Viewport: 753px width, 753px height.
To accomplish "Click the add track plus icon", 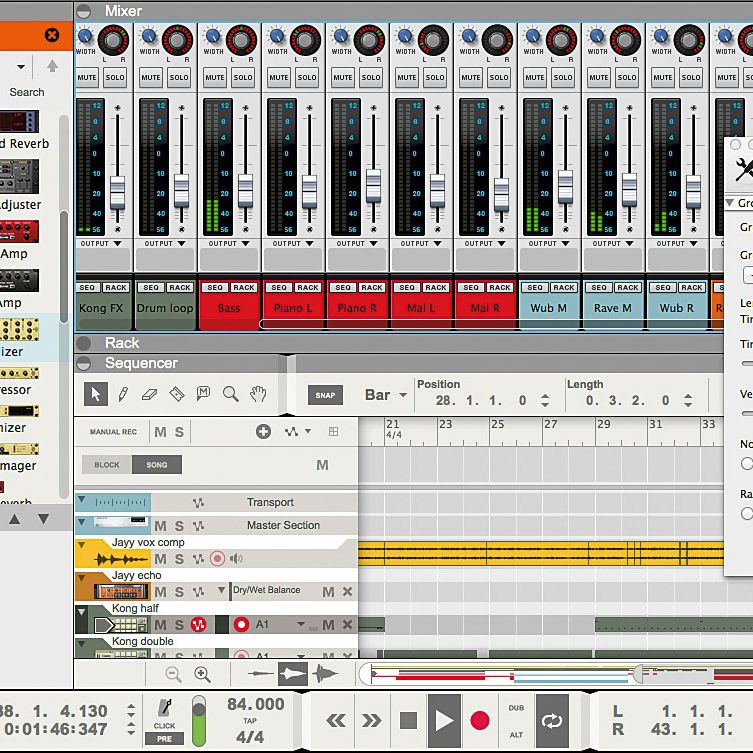I will (263, 432).
